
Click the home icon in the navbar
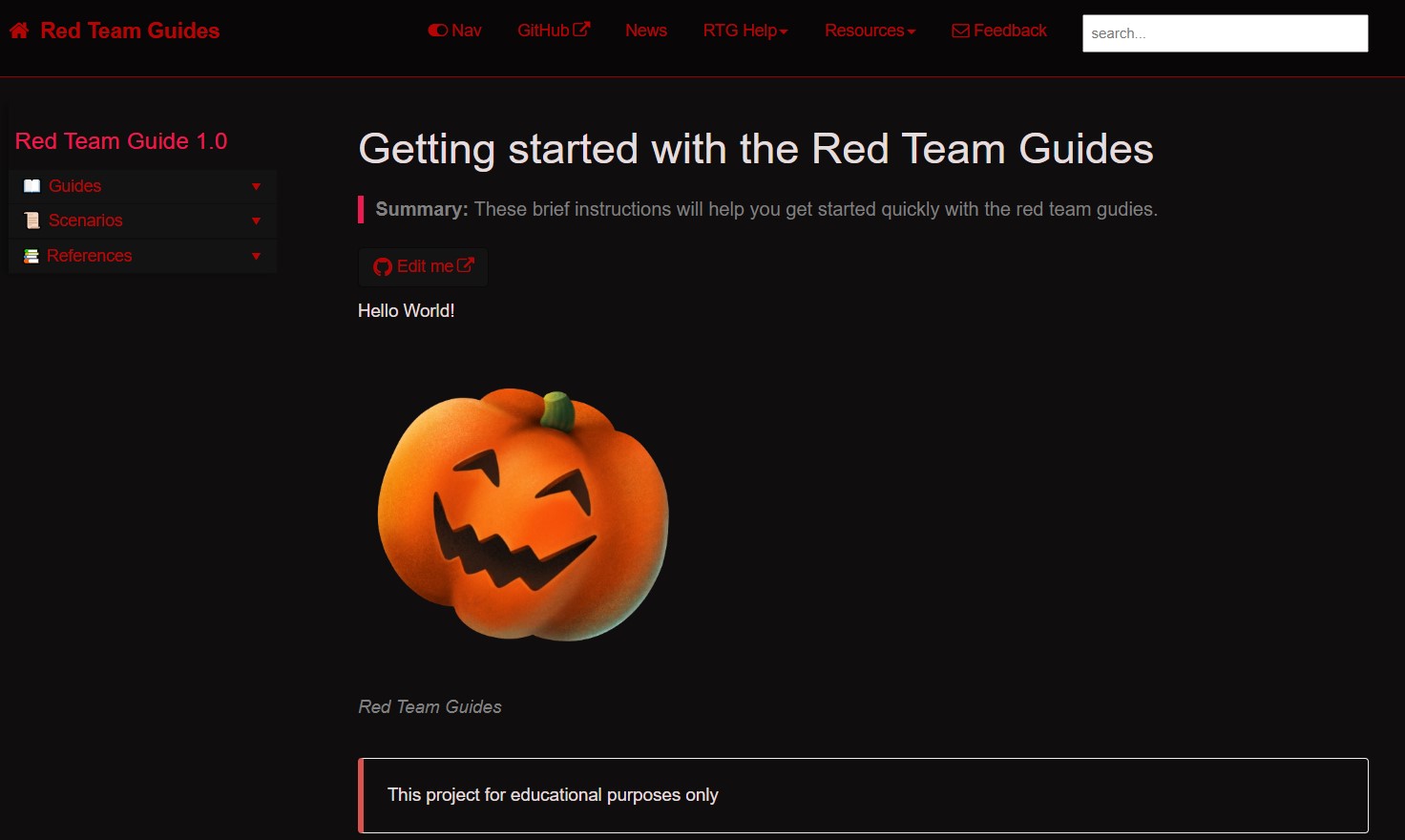coord(18,30)
